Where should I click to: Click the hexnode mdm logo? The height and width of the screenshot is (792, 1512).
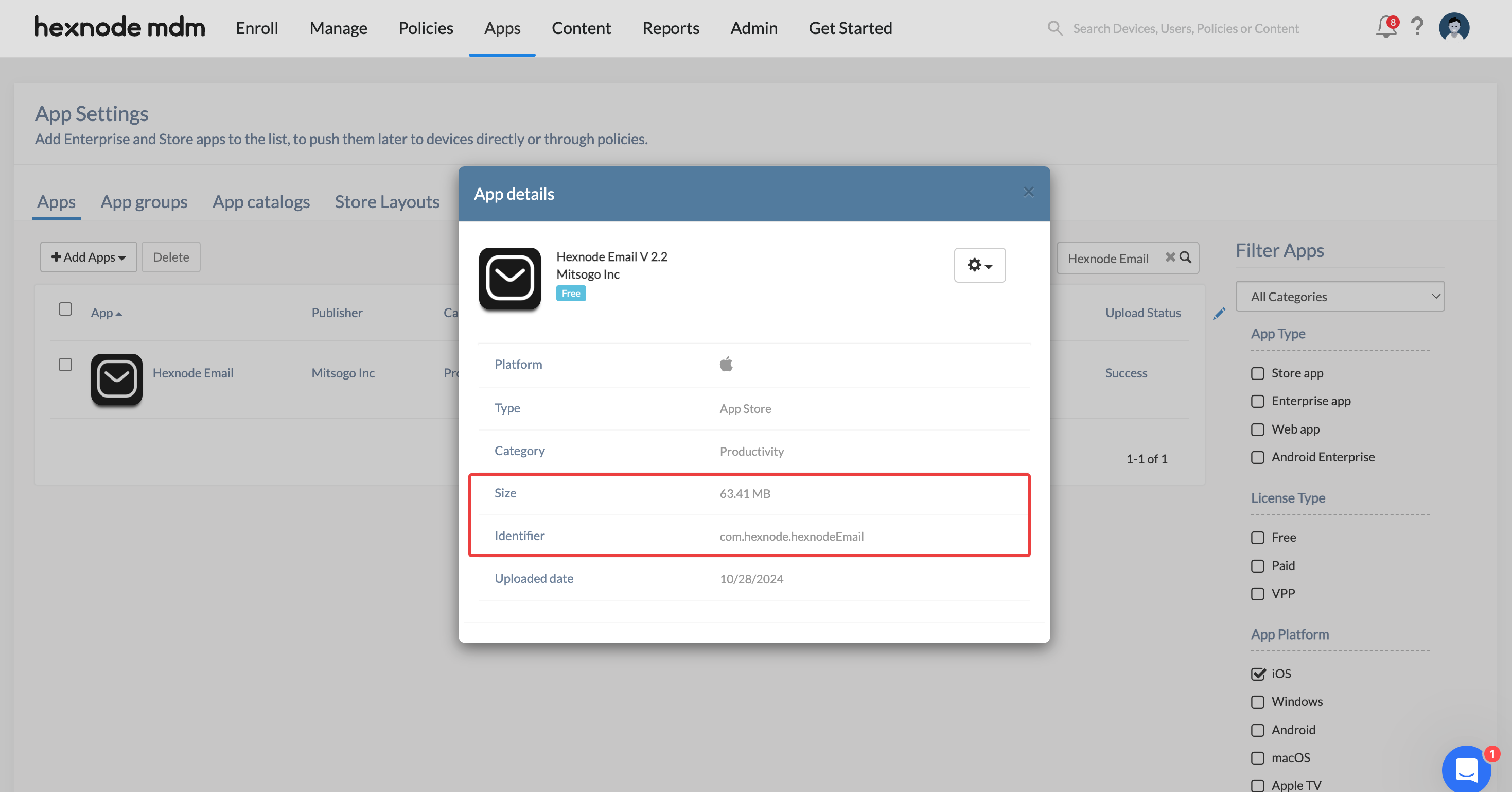pyautogui.click(x=120, y=28)
